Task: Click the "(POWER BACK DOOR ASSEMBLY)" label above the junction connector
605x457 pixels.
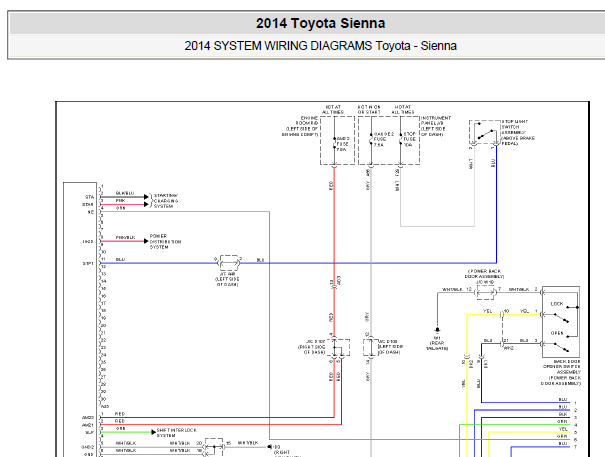Action: (484, 274)
